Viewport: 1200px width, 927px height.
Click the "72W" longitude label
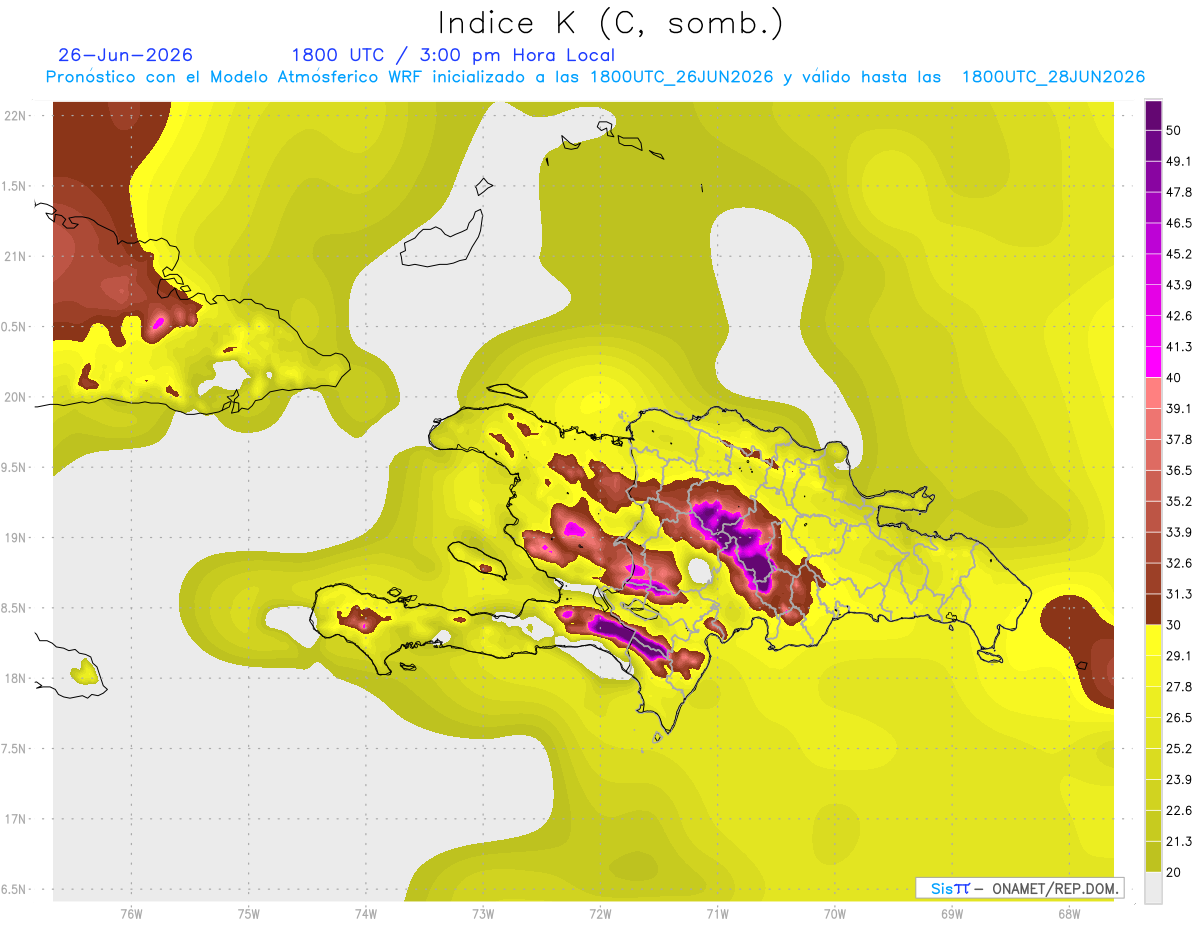click(600, 913)
